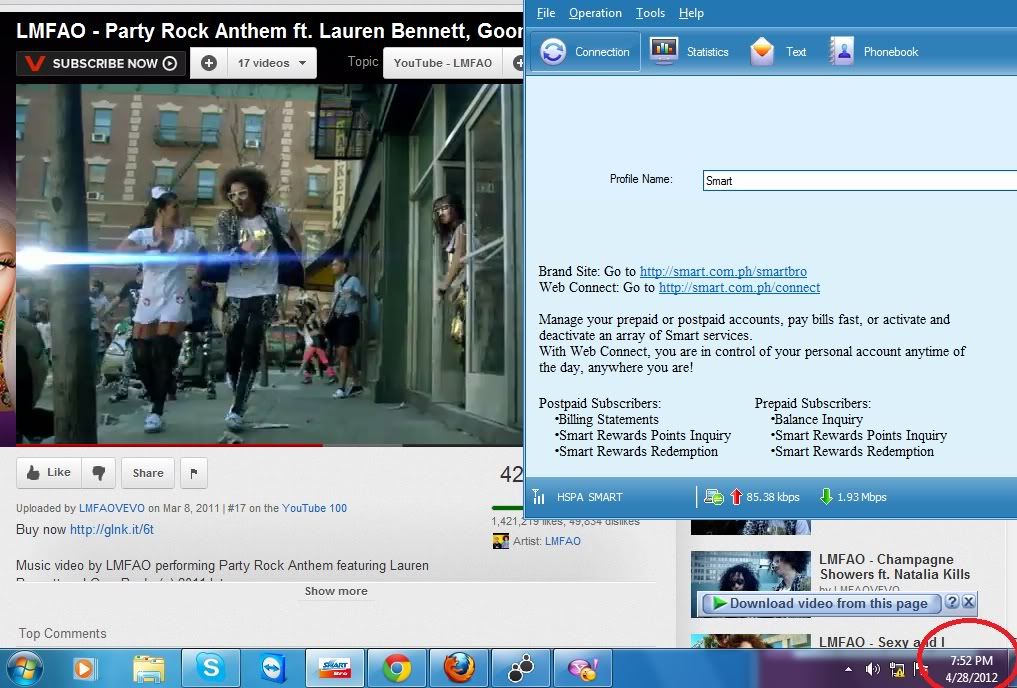Show hidden system tray icons
Image resolution: width=1017 pixels, height=688 pixels.
point(849,668)
